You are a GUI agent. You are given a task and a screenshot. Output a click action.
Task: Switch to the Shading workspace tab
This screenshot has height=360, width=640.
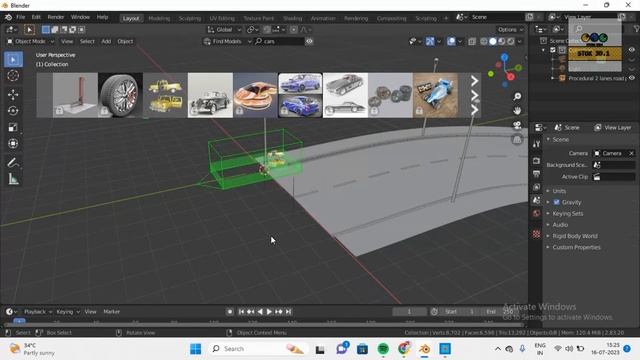[293, 18]
